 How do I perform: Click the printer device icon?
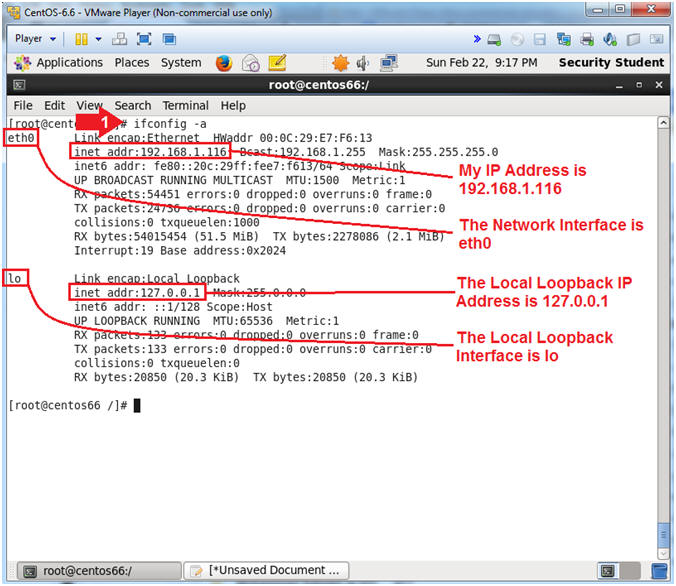click(x=587, y=40)
